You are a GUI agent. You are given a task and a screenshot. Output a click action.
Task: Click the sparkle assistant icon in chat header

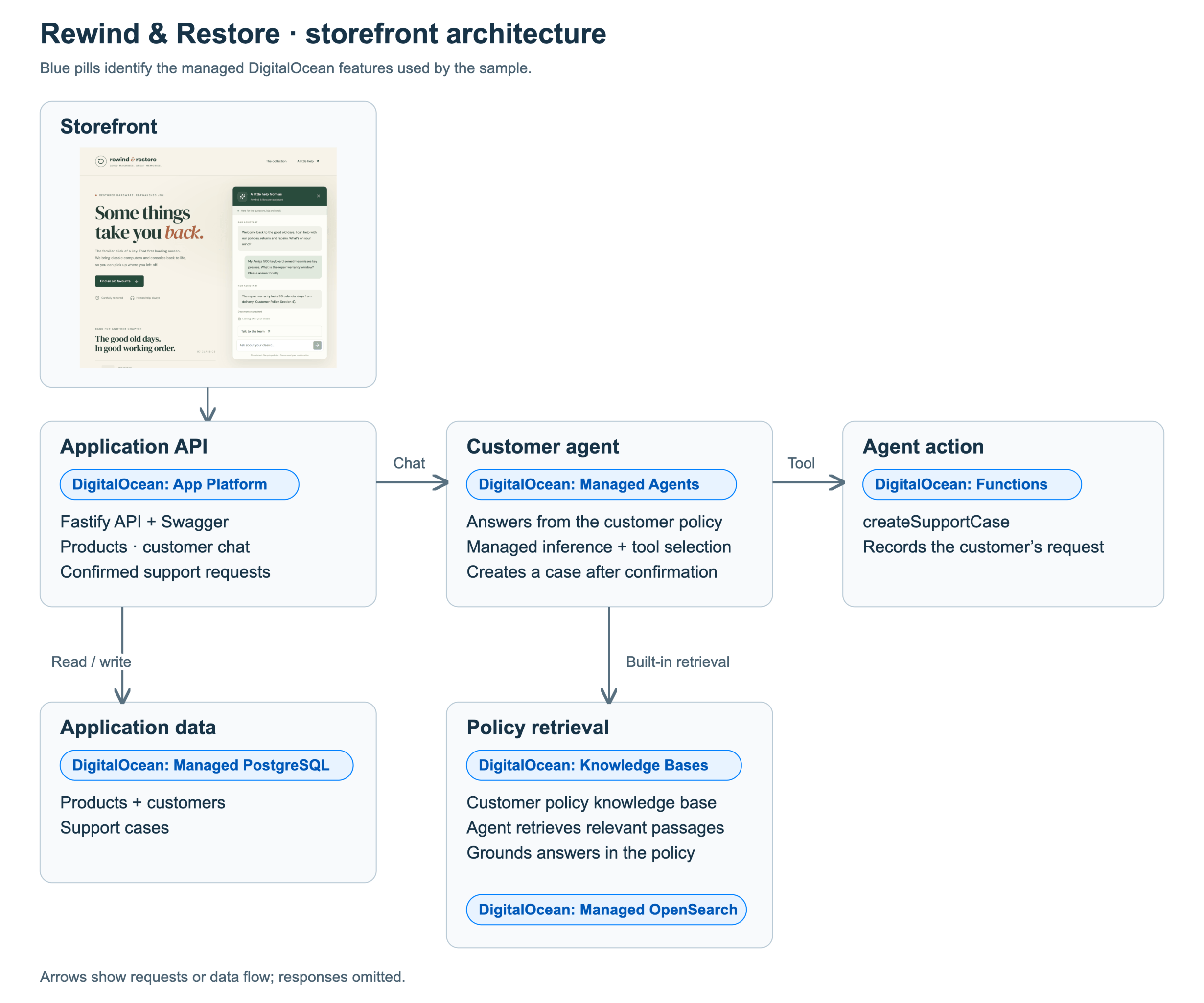(243, 197)
